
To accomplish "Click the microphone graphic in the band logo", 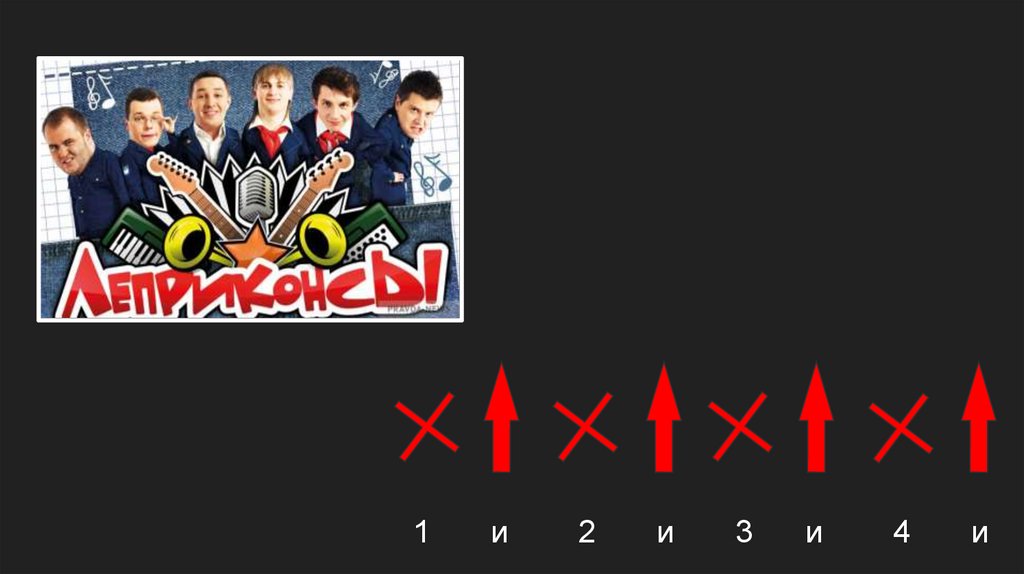I will click(x=255, y=194).
